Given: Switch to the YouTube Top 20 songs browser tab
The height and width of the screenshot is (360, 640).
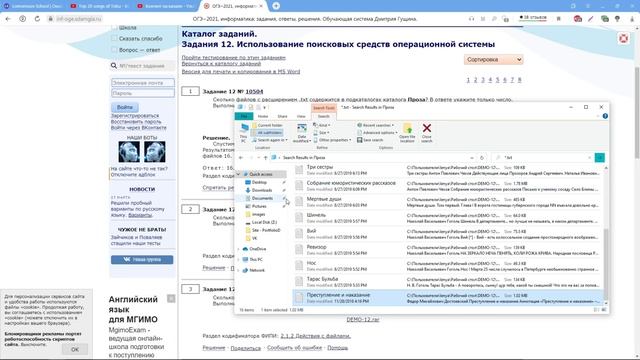Looking at the screenshot, I should pyautogui.click(x=100, y=6).
